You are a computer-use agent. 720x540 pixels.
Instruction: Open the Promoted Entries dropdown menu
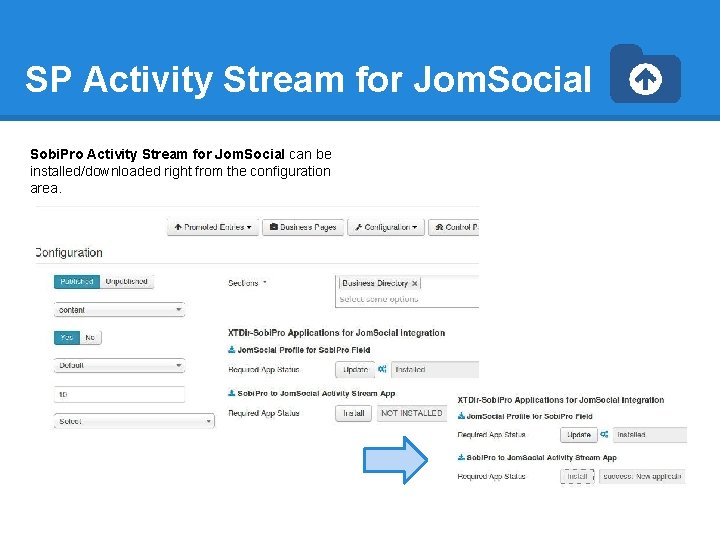[213, 227]
